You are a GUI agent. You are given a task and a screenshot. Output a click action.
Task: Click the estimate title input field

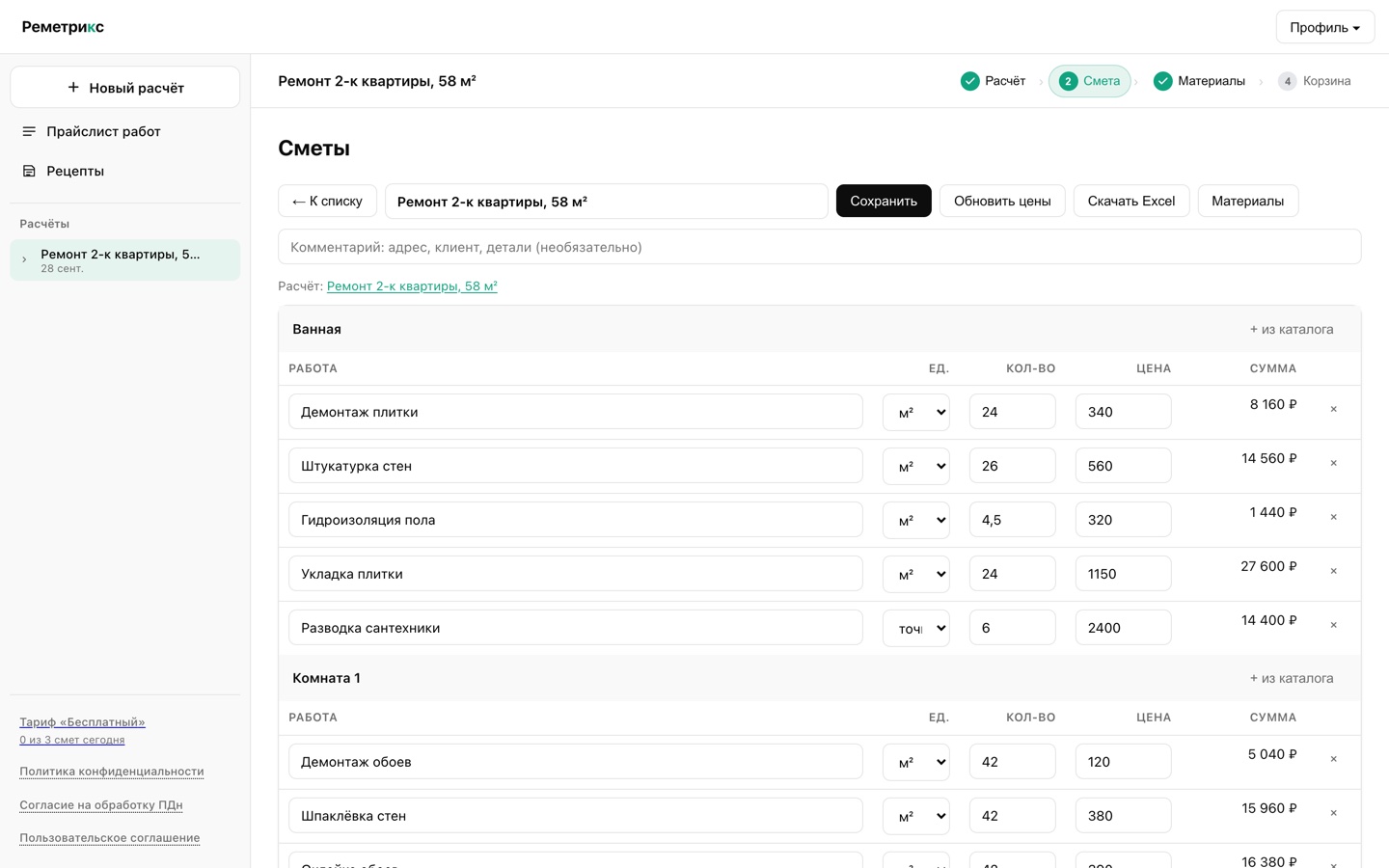click(607, 201)
